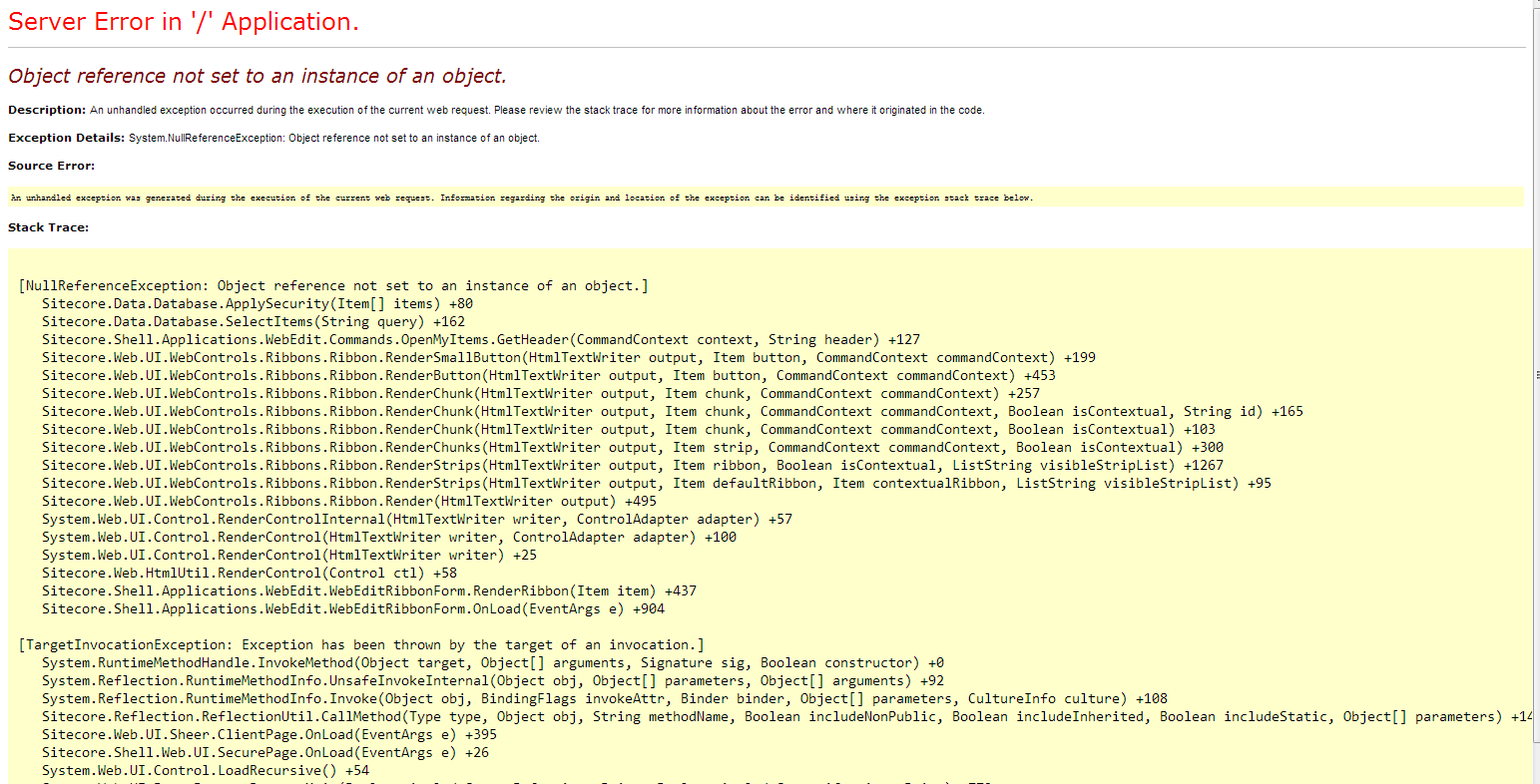Click the splitter grip on the right edge
The image size is (1540, 784).
(x=1536, y=374)
